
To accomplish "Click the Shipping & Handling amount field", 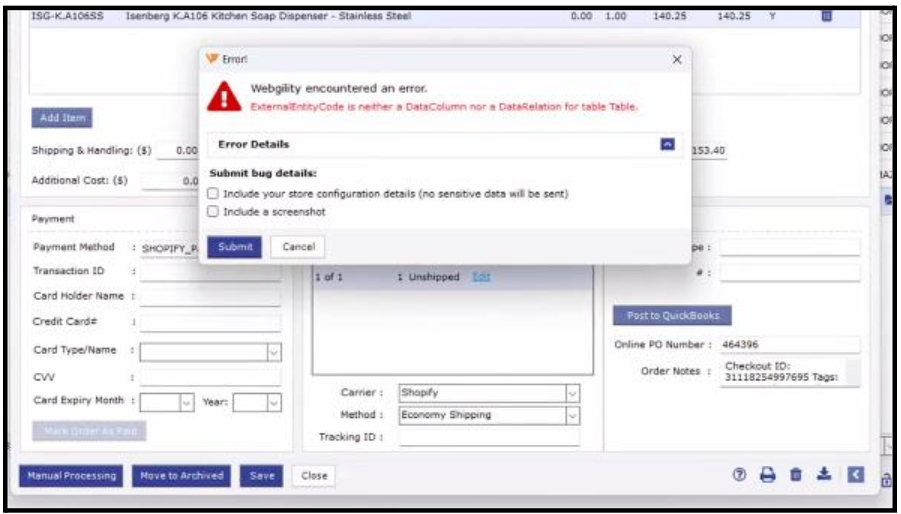I will (178, 150).
